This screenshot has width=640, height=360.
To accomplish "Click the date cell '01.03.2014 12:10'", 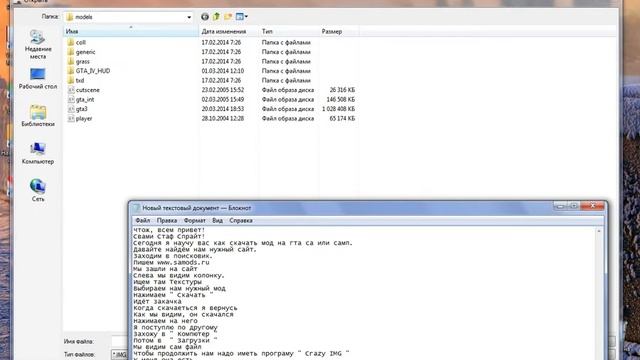I will click(x=222, y=71).
